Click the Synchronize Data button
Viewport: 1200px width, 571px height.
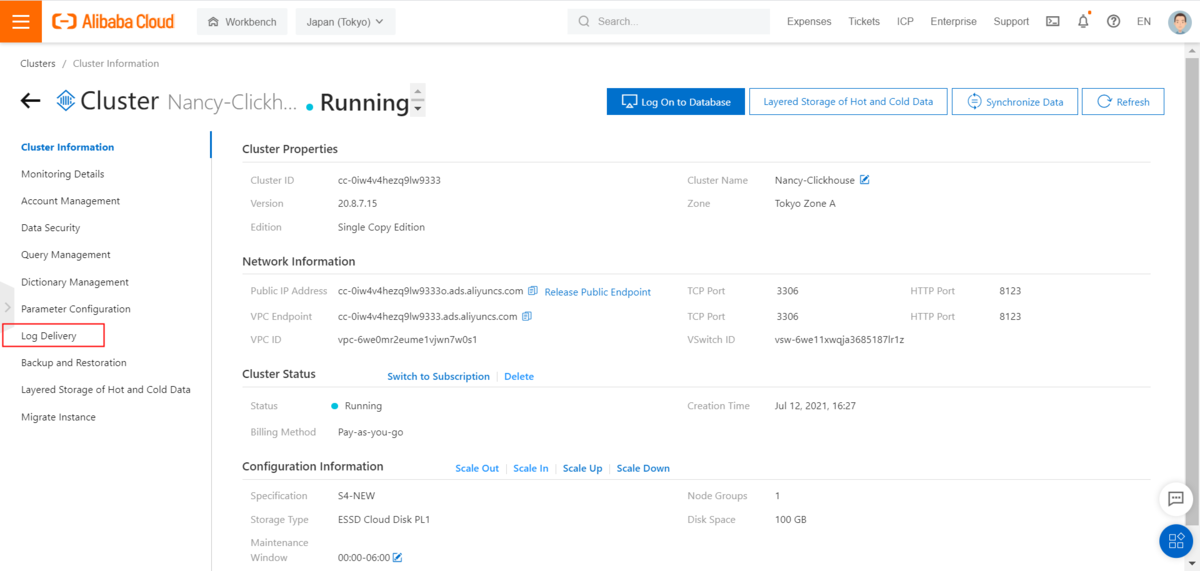[x=1015, y=101]
